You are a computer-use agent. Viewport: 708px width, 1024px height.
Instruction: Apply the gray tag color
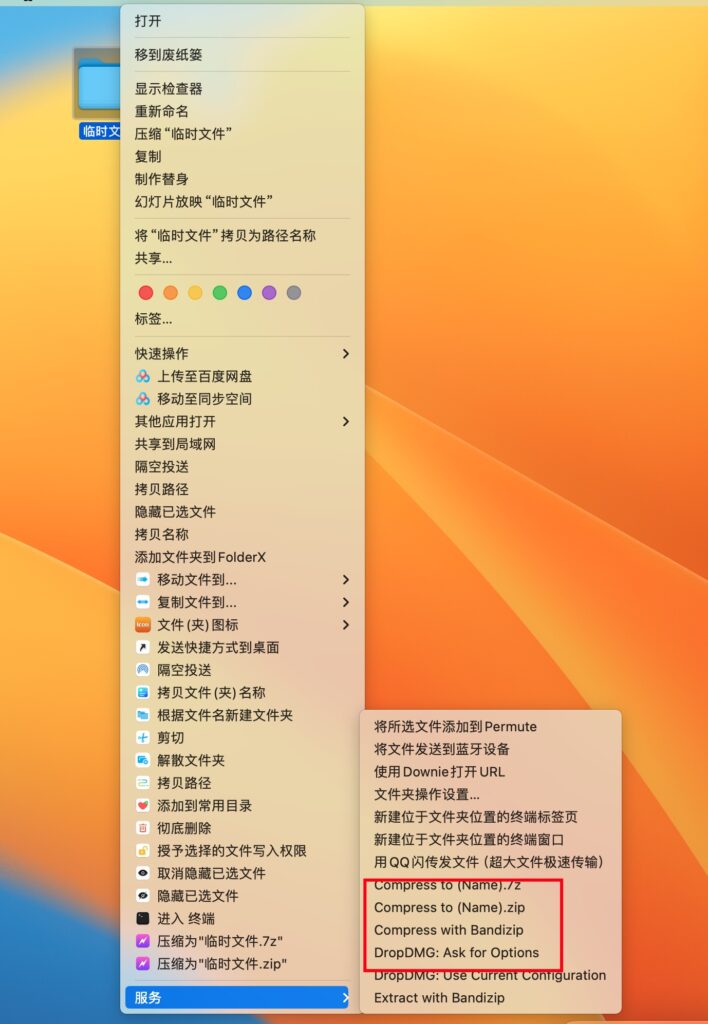[294, 293]
